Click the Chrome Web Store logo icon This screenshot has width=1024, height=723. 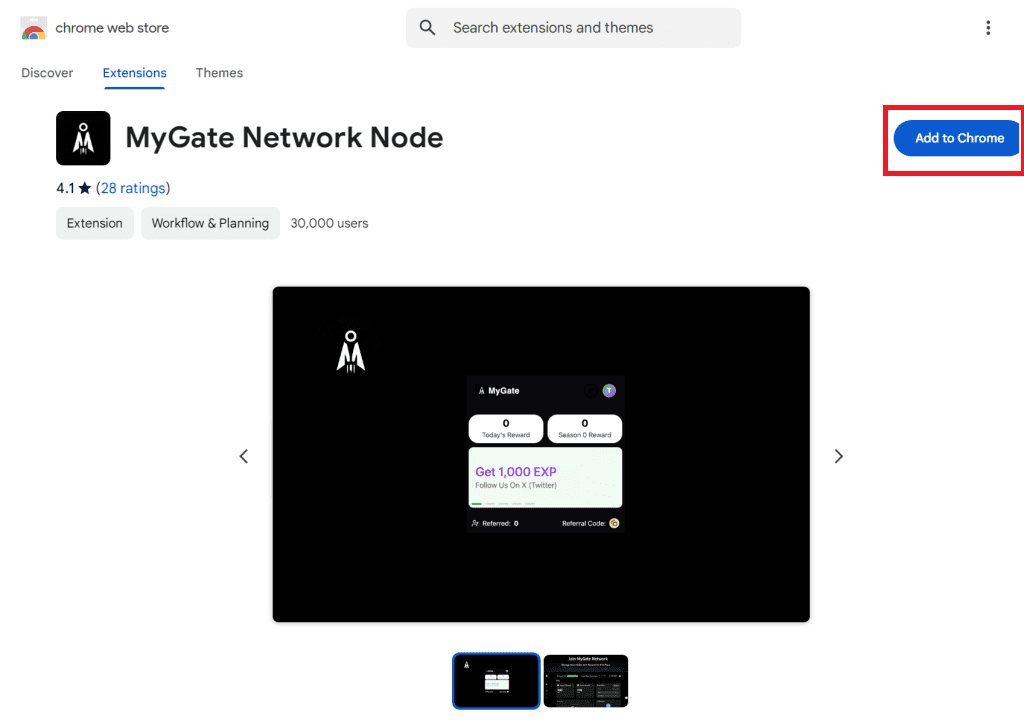point(33,28)
